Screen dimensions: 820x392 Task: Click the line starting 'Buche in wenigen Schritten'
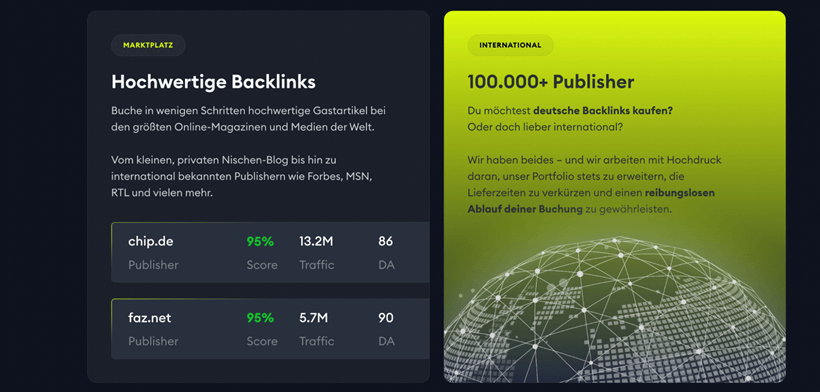(248, 111)
